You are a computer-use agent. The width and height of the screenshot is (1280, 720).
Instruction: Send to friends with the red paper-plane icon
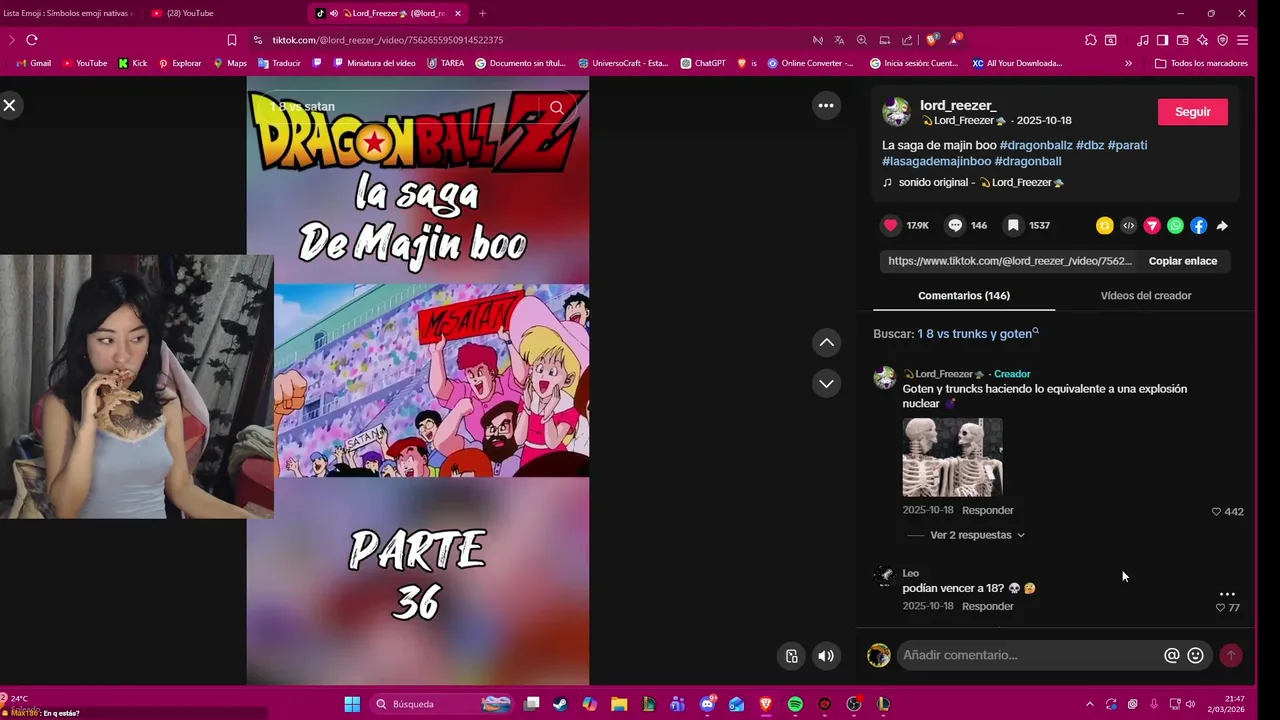point(1152,226)
